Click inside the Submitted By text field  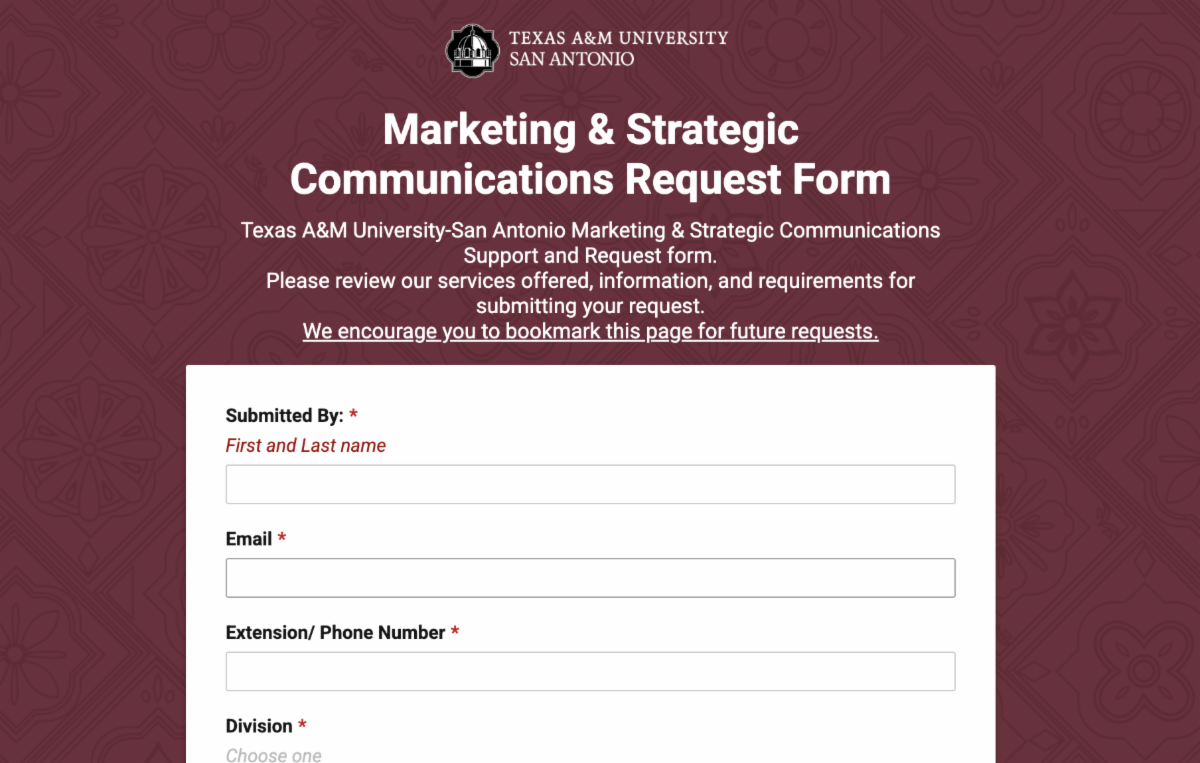click(590, 484)
